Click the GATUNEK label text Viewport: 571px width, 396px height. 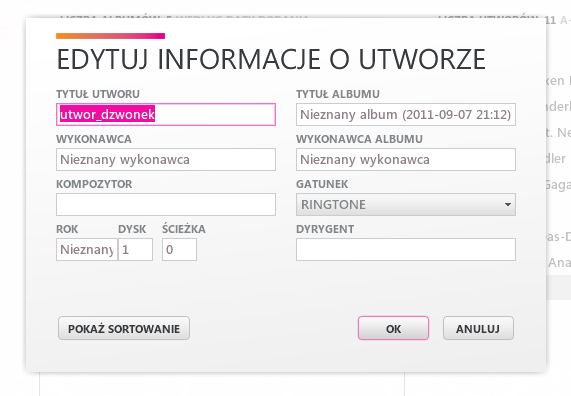(x=322, y=184)
